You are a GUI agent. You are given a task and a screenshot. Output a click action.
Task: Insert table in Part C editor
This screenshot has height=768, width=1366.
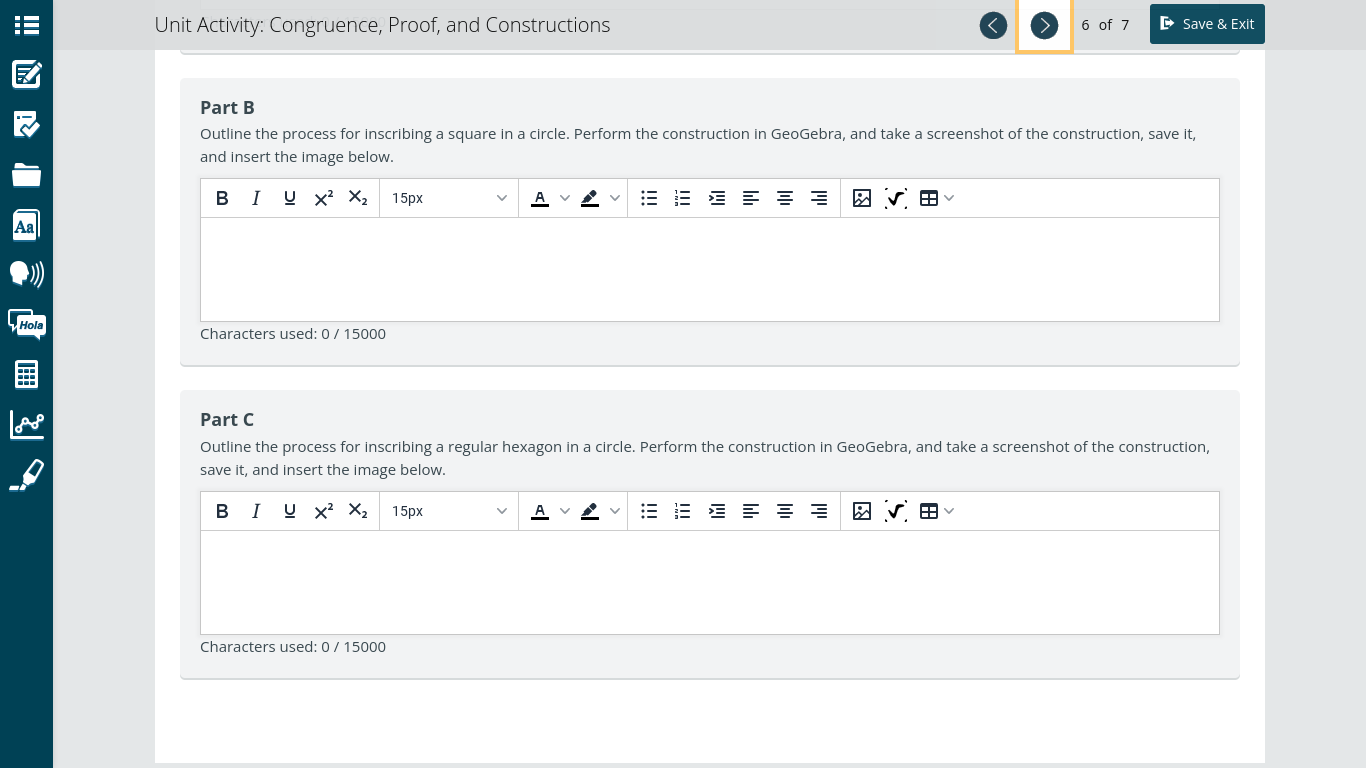(x=929, y=511)
